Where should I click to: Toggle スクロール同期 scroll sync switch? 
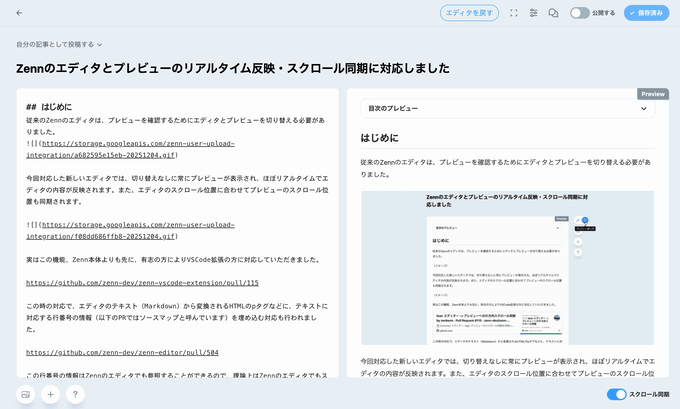616,394
